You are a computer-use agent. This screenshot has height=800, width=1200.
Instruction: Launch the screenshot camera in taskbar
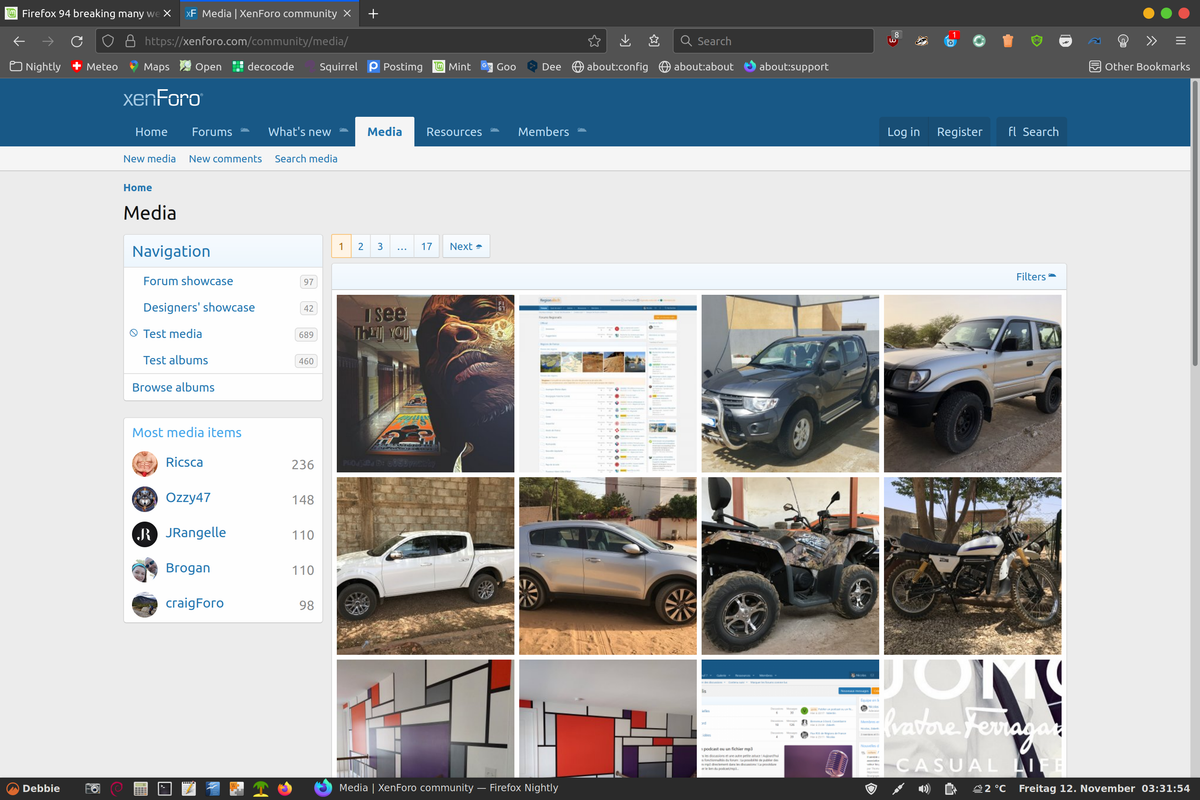[x=93, y=788]
